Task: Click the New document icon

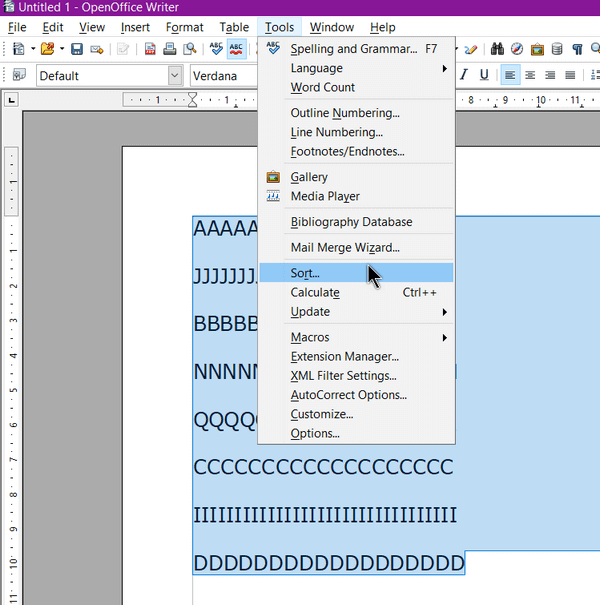Action: 19,49
